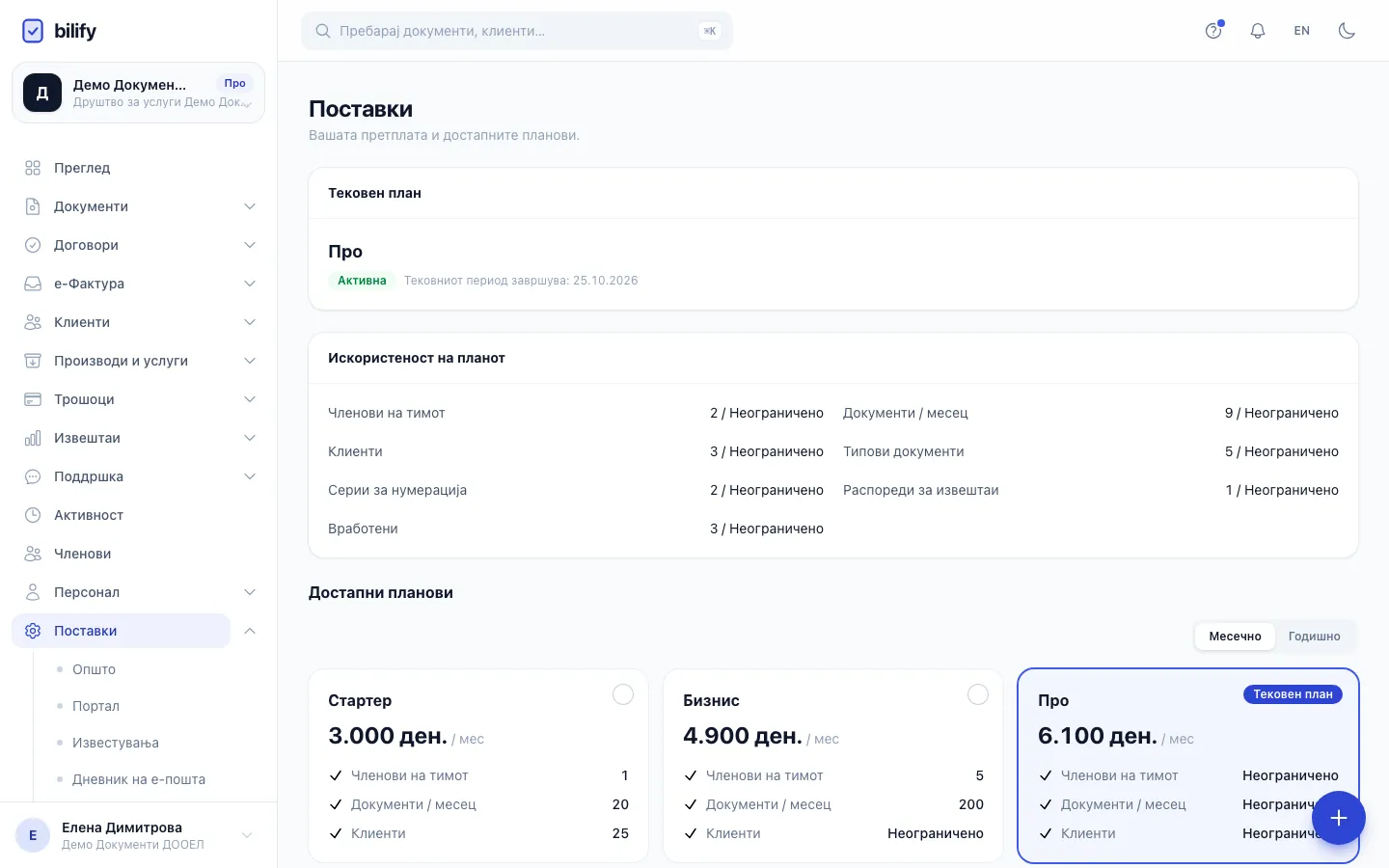Click the Извештаи bar chart icon

(x=33, y=438)
